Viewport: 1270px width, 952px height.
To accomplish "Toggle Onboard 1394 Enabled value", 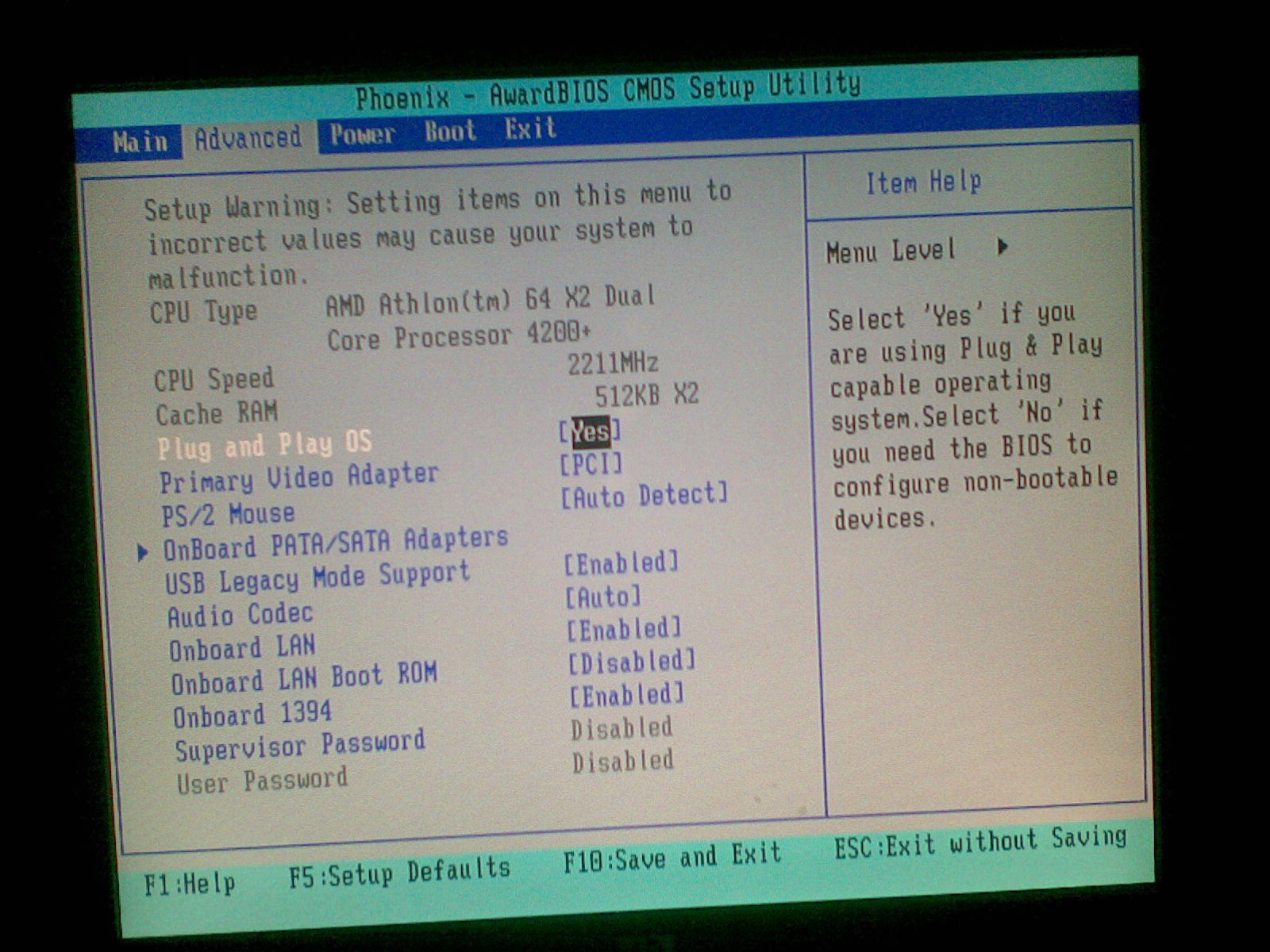I will [627, 696].
